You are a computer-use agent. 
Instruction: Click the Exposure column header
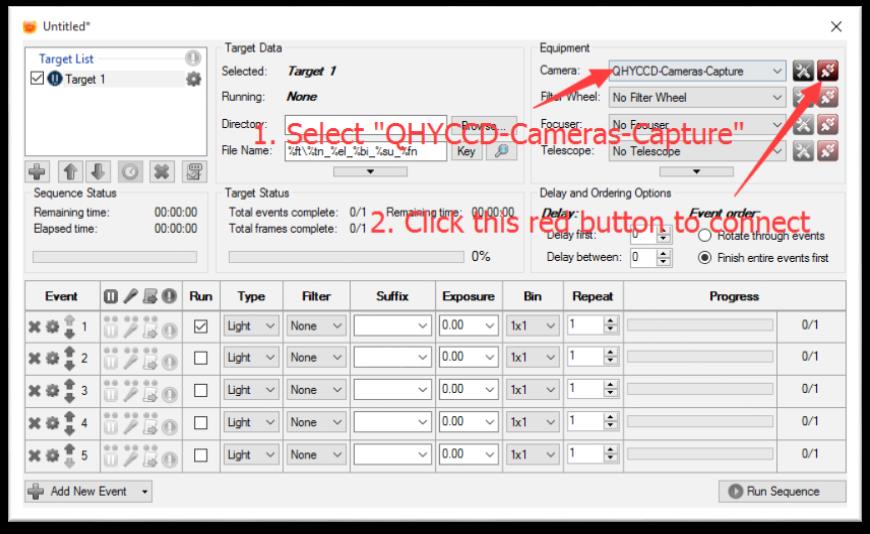click(x=468, y=296)
